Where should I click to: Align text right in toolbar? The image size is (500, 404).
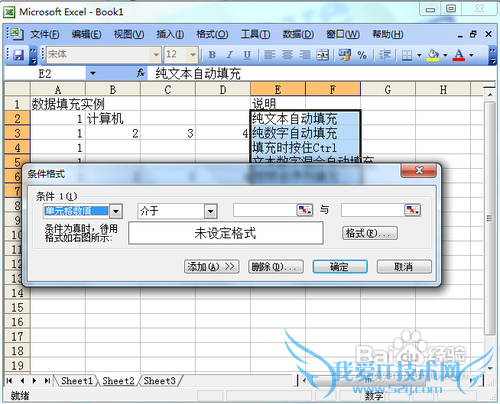click(305, 55)
